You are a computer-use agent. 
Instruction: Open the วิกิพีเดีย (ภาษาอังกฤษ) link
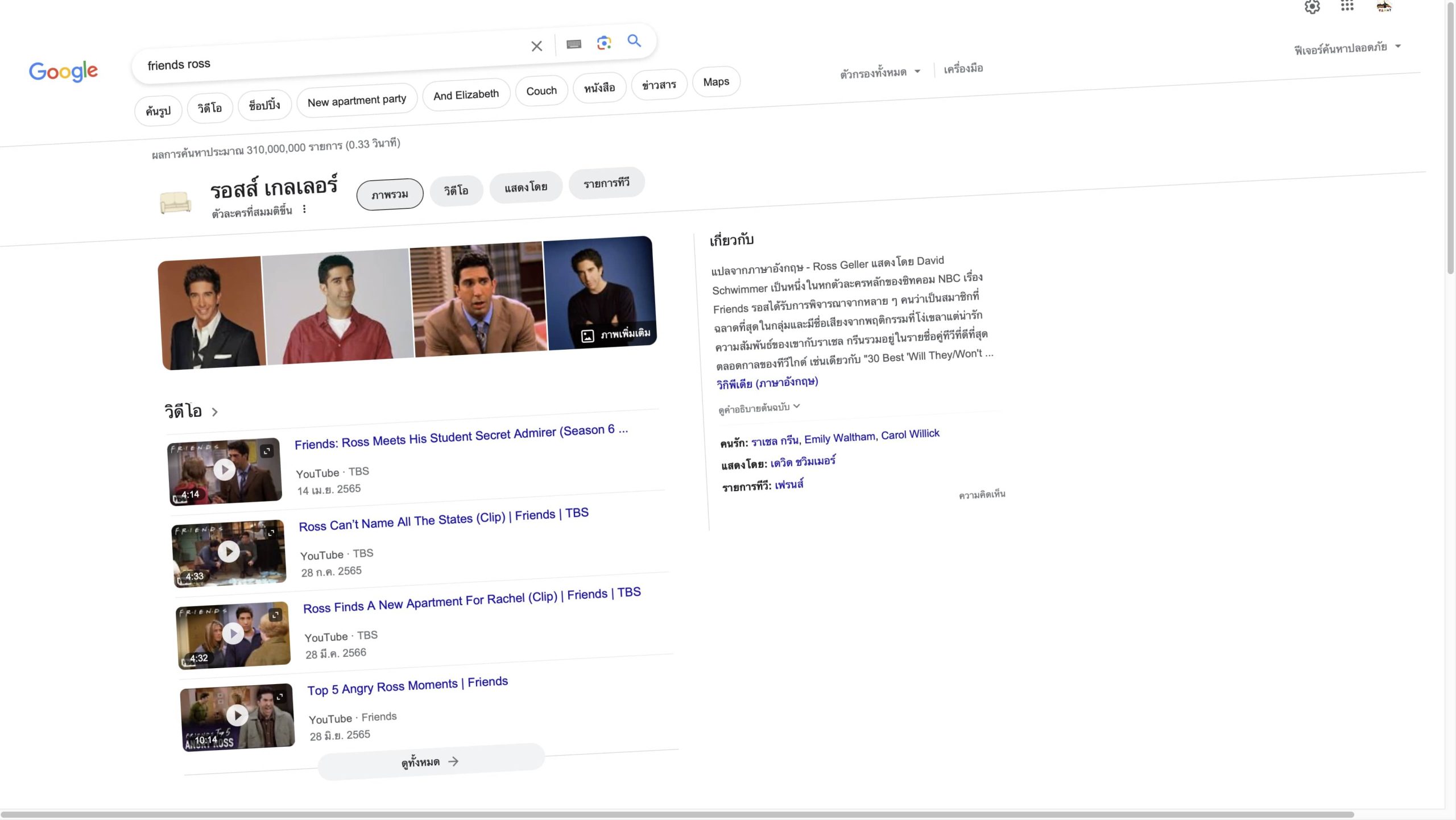tap(767, 383)
